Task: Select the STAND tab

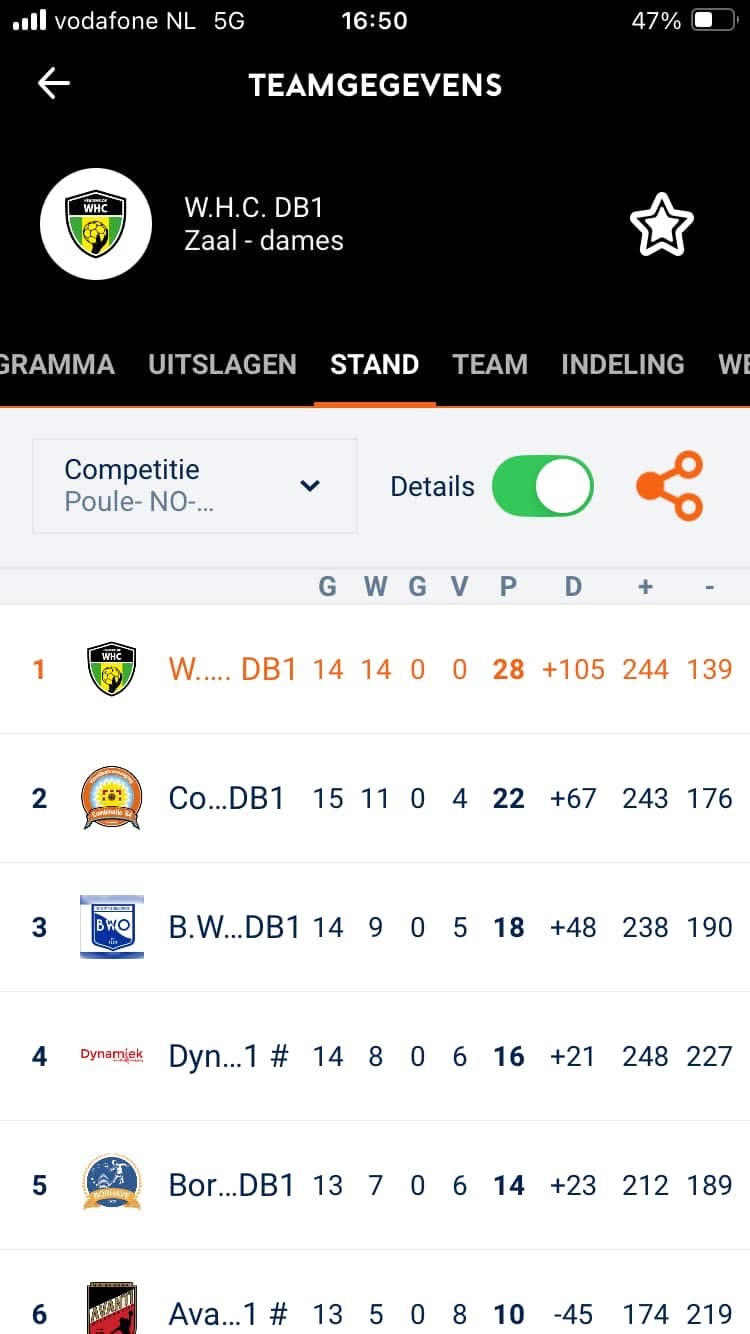Action: pyautogui.click(x=375, y=364)
